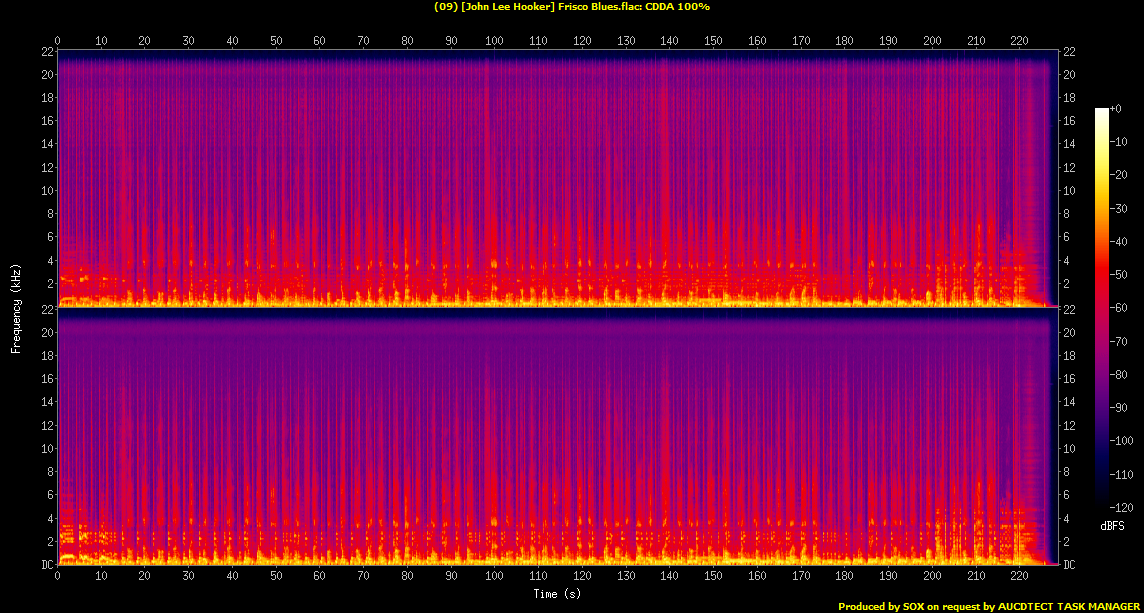Click the "220" tick on the bottom time axis

coord(1019,575)
